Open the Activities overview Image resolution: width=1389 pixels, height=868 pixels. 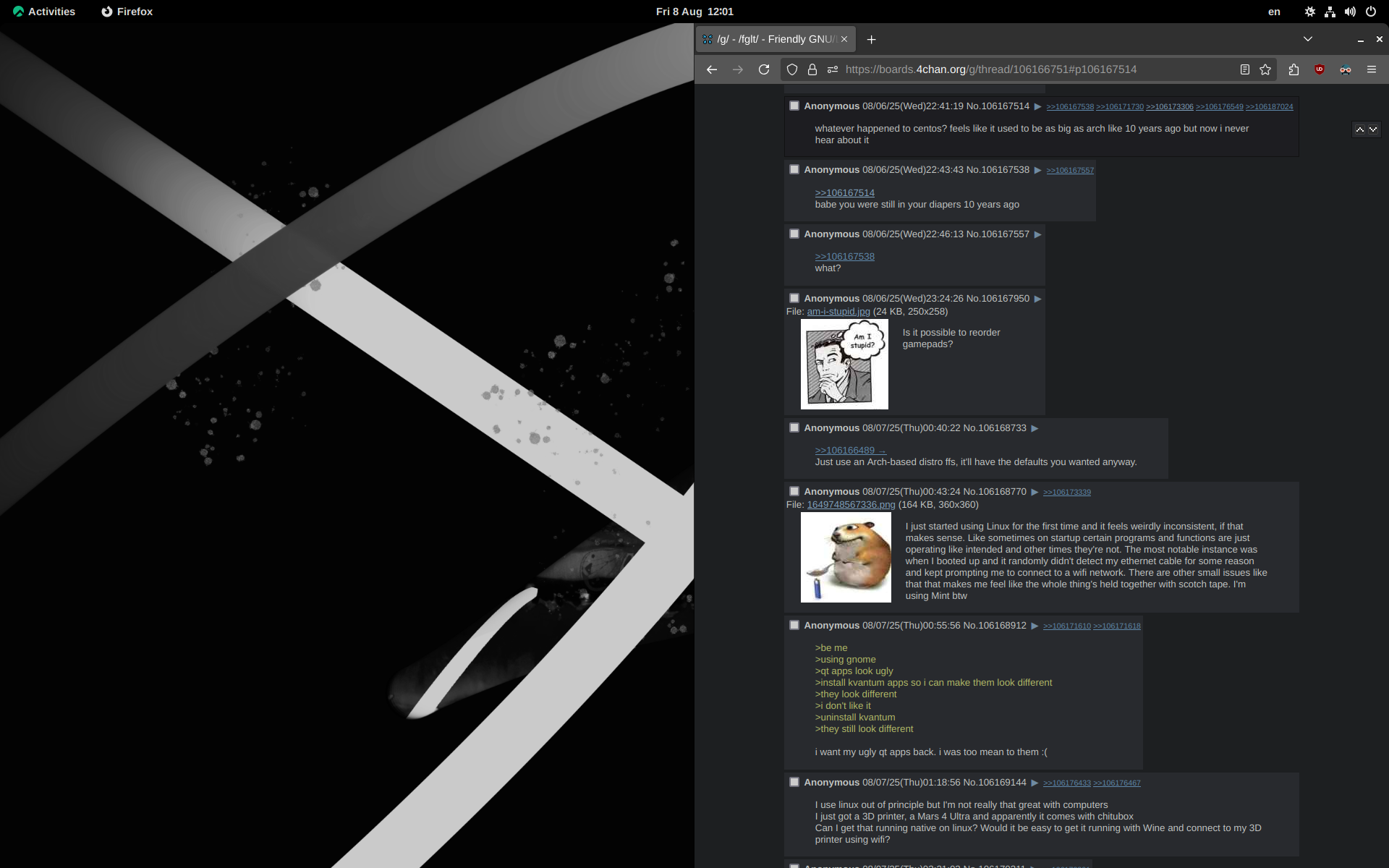coord(44,12)
